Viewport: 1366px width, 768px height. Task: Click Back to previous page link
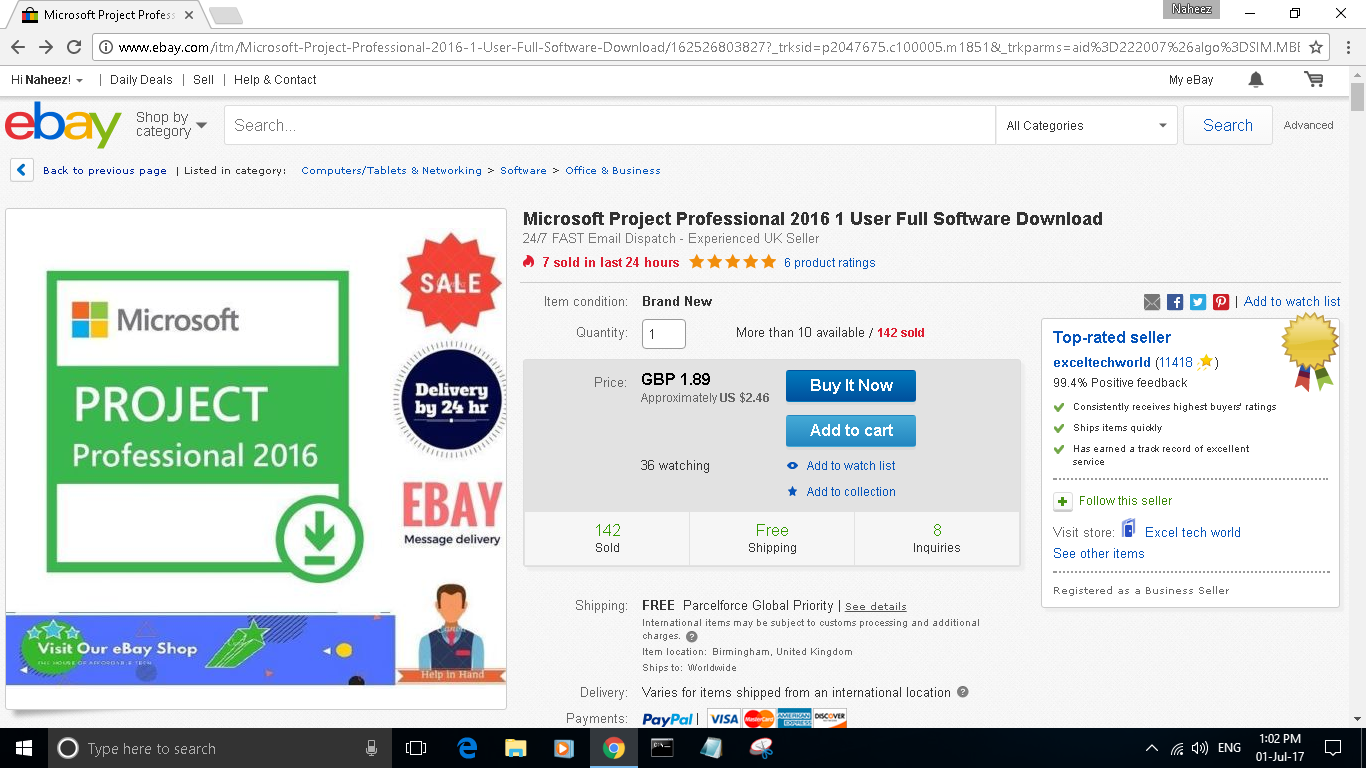[x=105, y=171]
